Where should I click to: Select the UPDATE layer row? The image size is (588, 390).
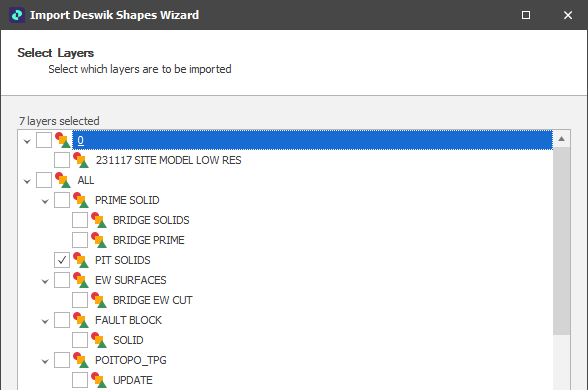click(133, 380)
